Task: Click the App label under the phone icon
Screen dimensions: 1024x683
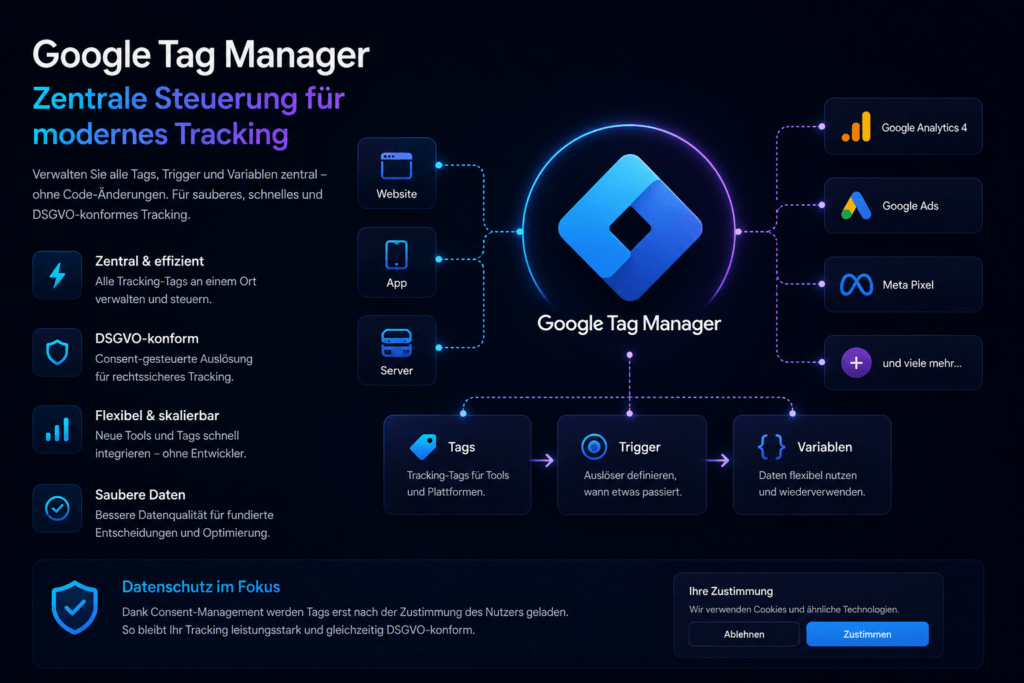Action: [x=396, y=283]
